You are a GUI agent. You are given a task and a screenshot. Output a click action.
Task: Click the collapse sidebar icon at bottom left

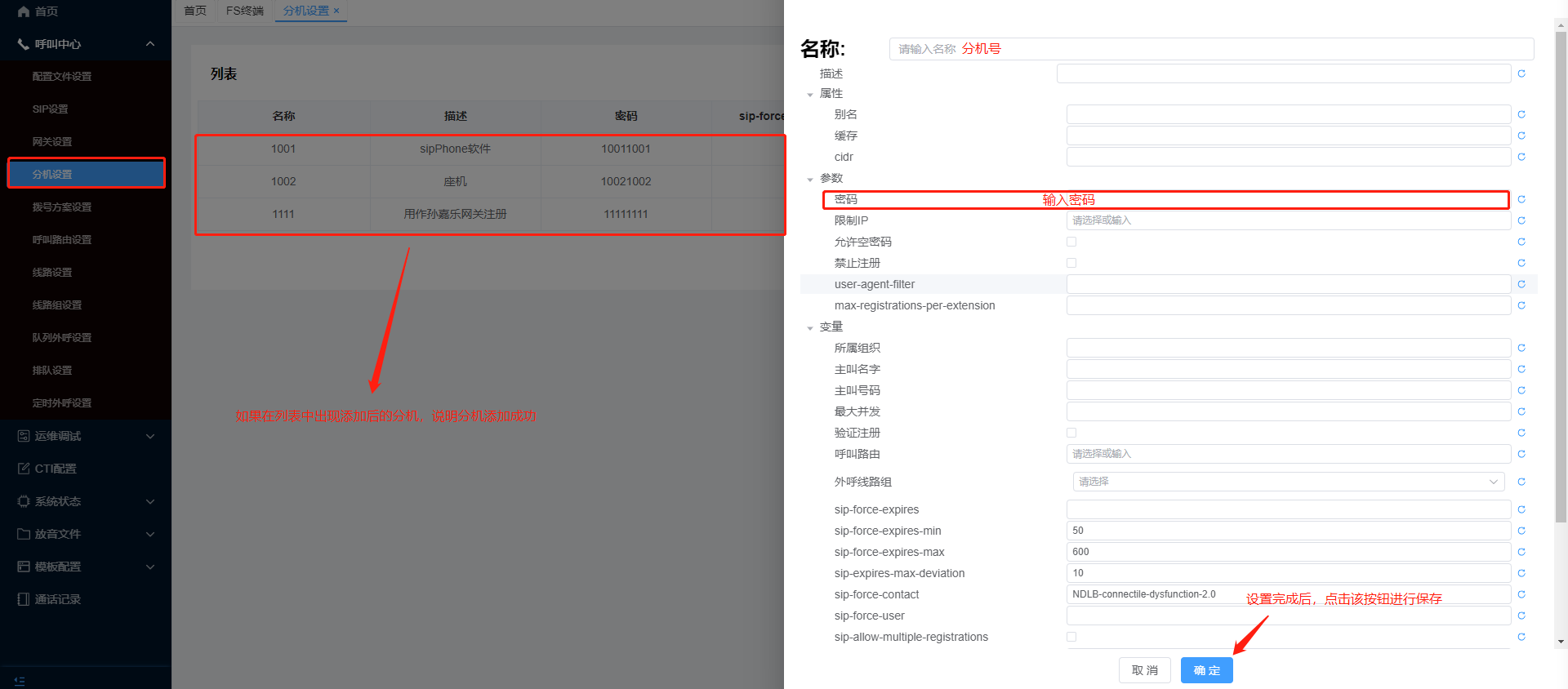point(20,680)
